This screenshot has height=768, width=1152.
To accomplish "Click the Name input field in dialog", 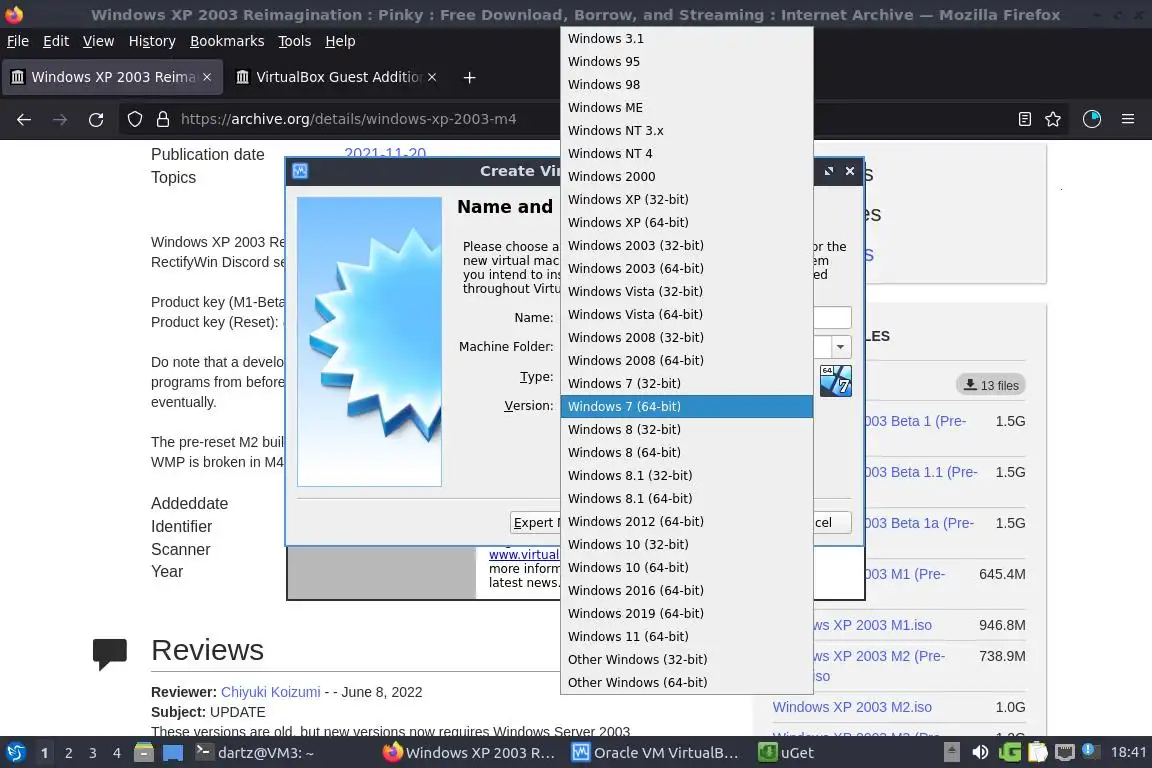I will pos(832,317).
